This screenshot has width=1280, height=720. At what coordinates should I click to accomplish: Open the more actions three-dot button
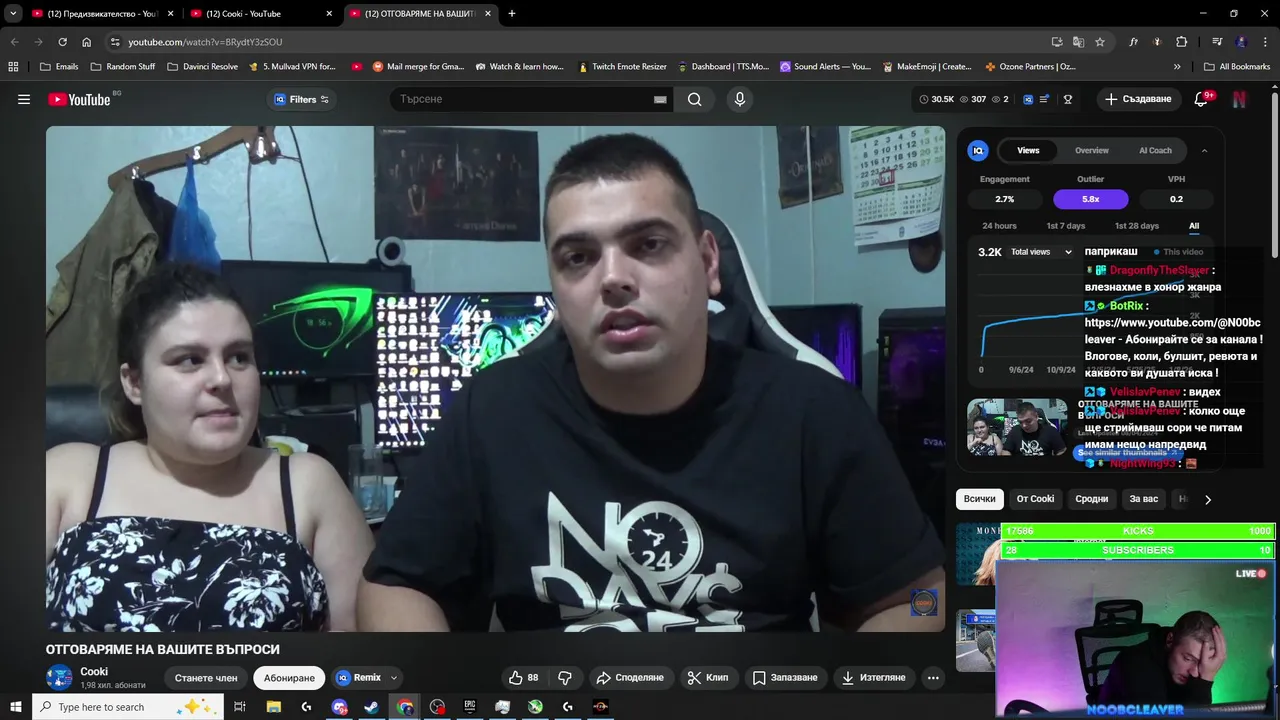[x=933, y=678]
